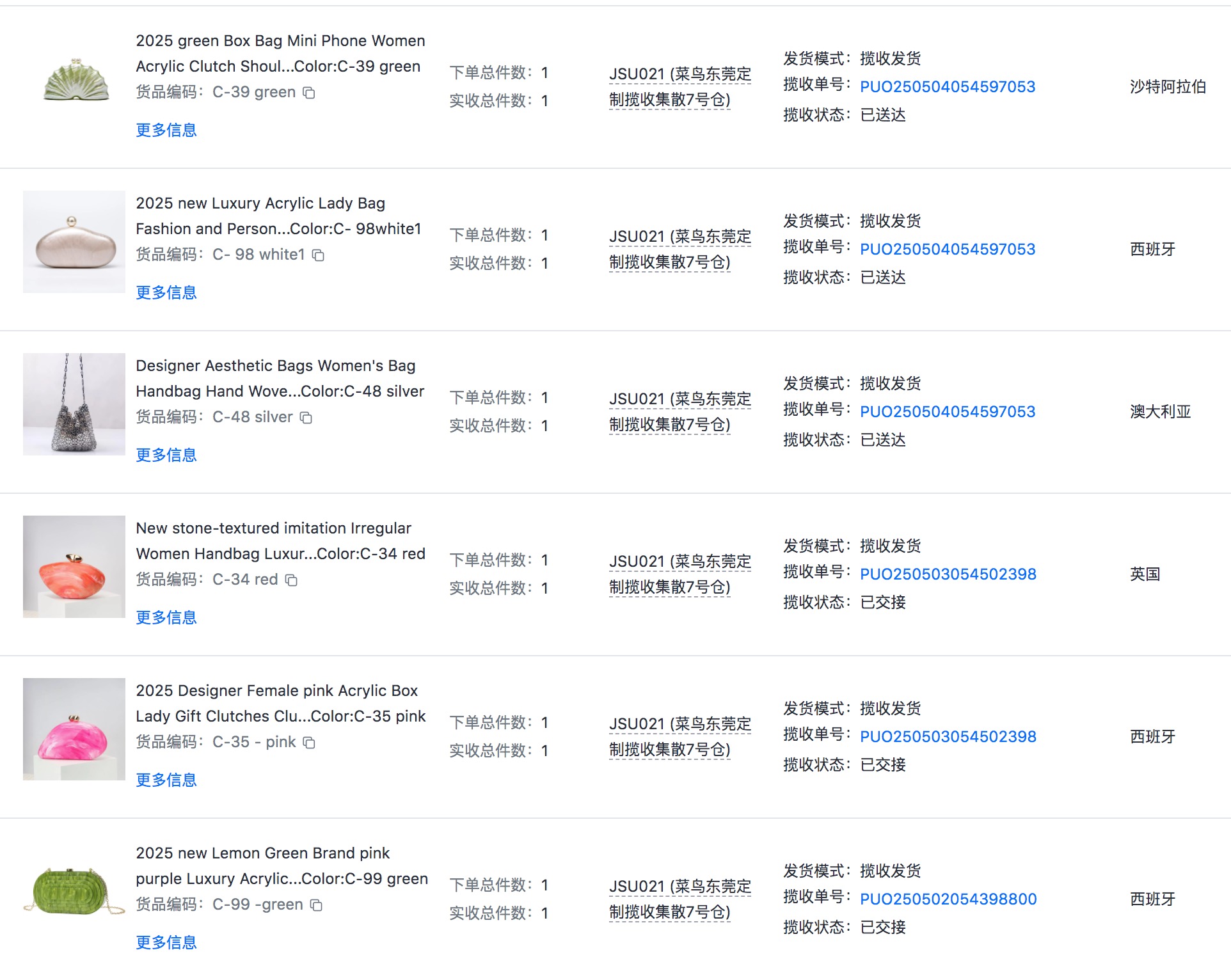
Task: Copy product code C-48 silver
Action: (x=306, y=418)
